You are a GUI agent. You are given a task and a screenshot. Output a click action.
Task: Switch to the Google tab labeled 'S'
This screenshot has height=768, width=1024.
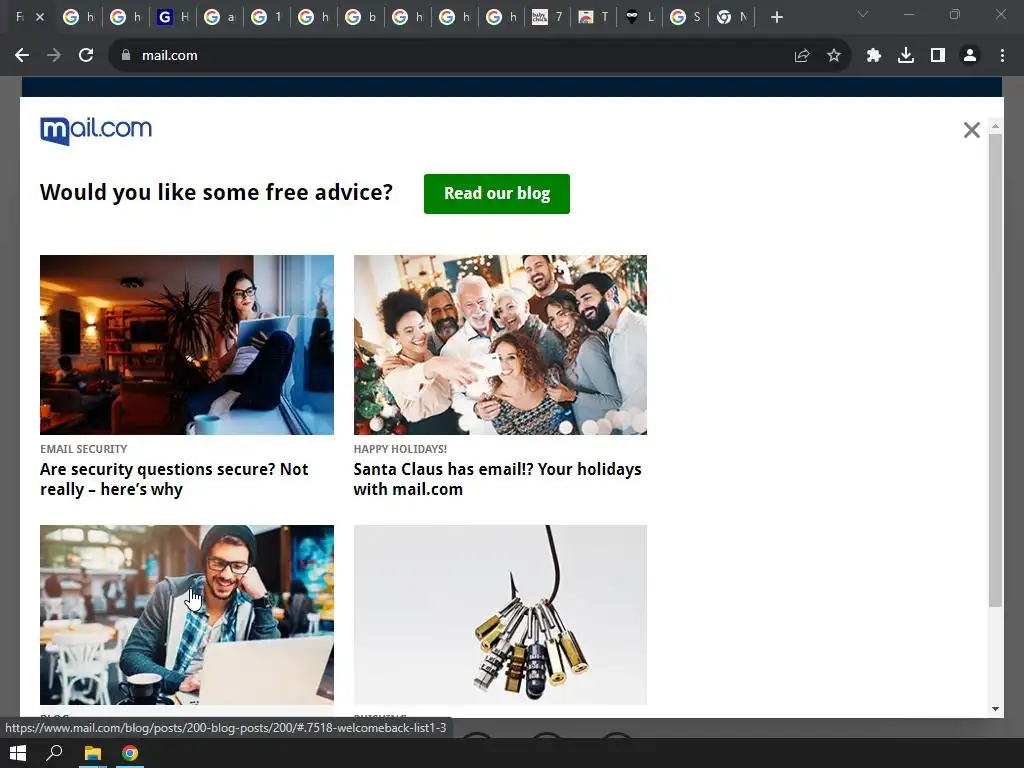(x=686, y=17)
